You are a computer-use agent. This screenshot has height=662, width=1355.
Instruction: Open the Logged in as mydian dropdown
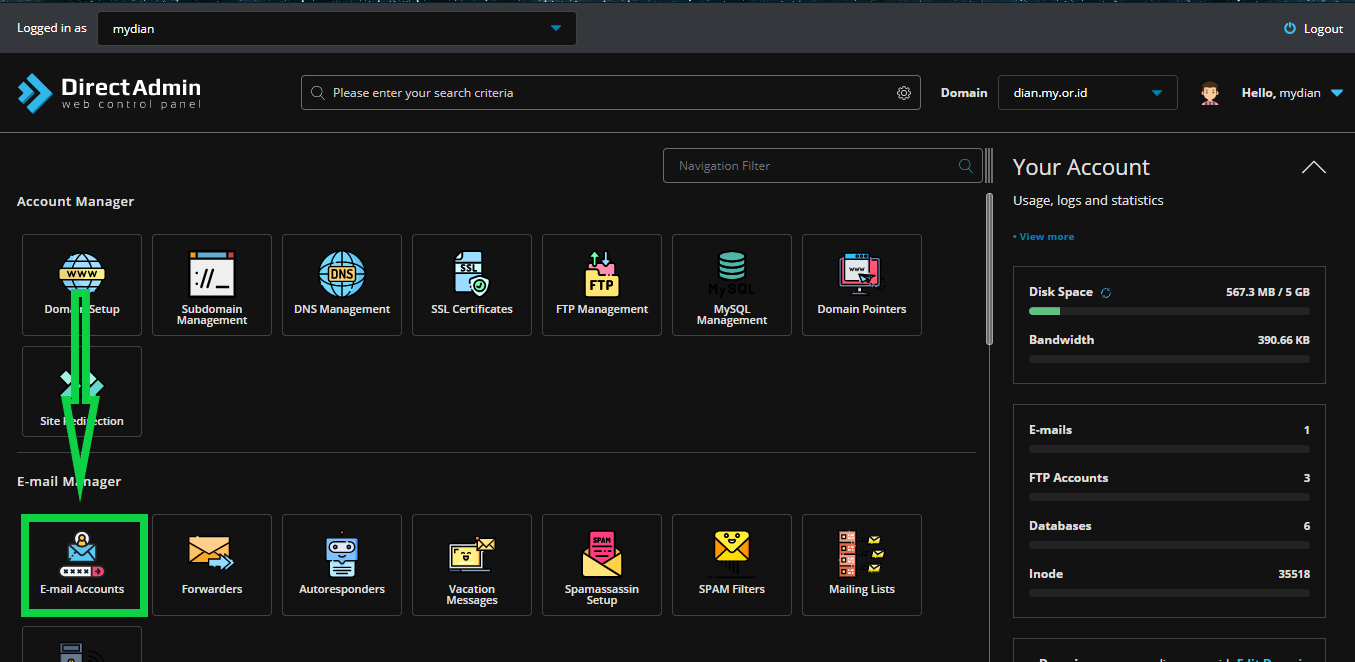click(337, 29)
